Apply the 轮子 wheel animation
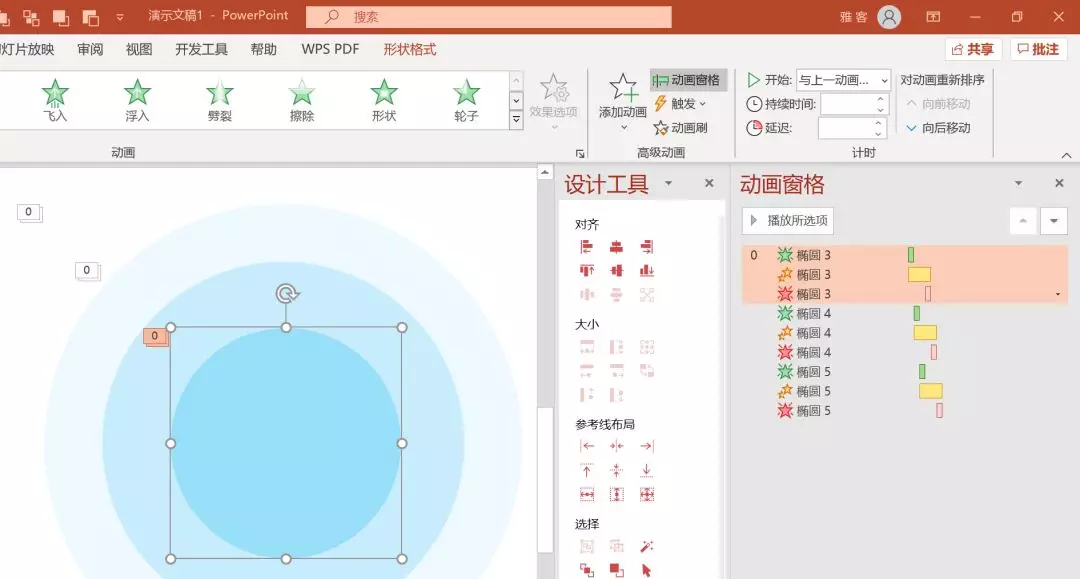 point(466,101)
